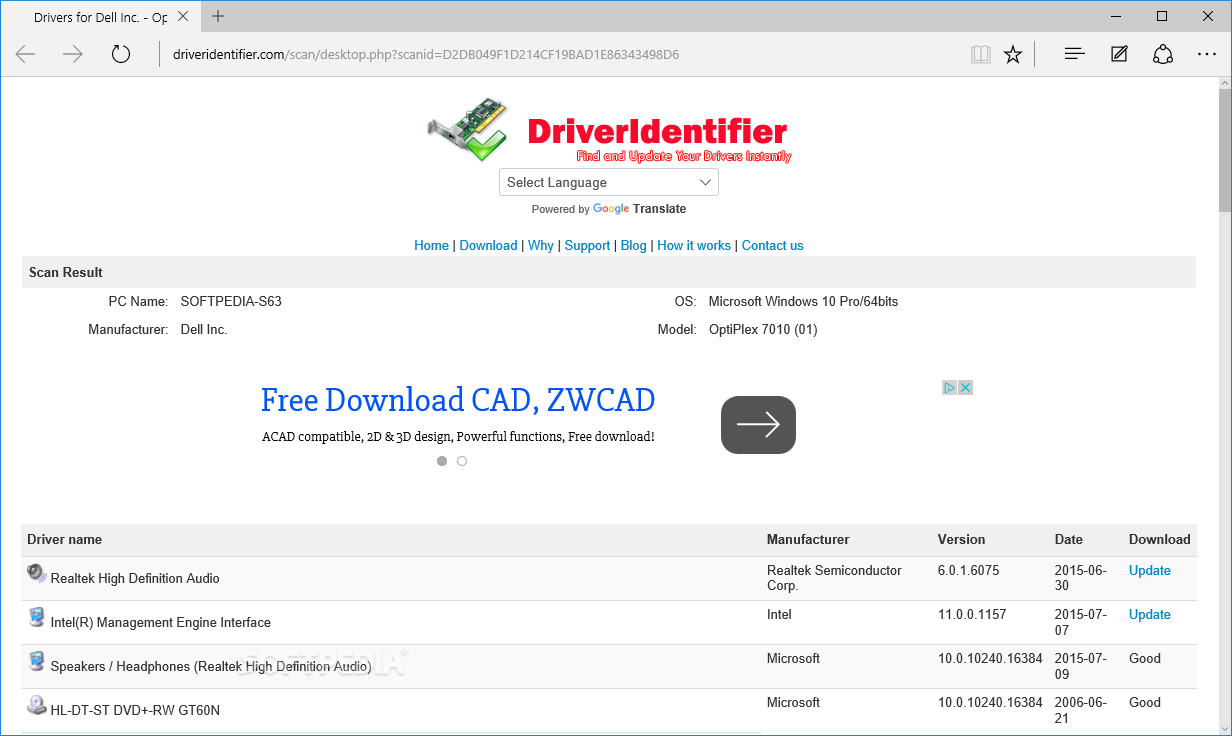This screenshot has height=736, width=1232.
Task: Click the DriverIdentifier logo
Action: (x=609, y=131)
